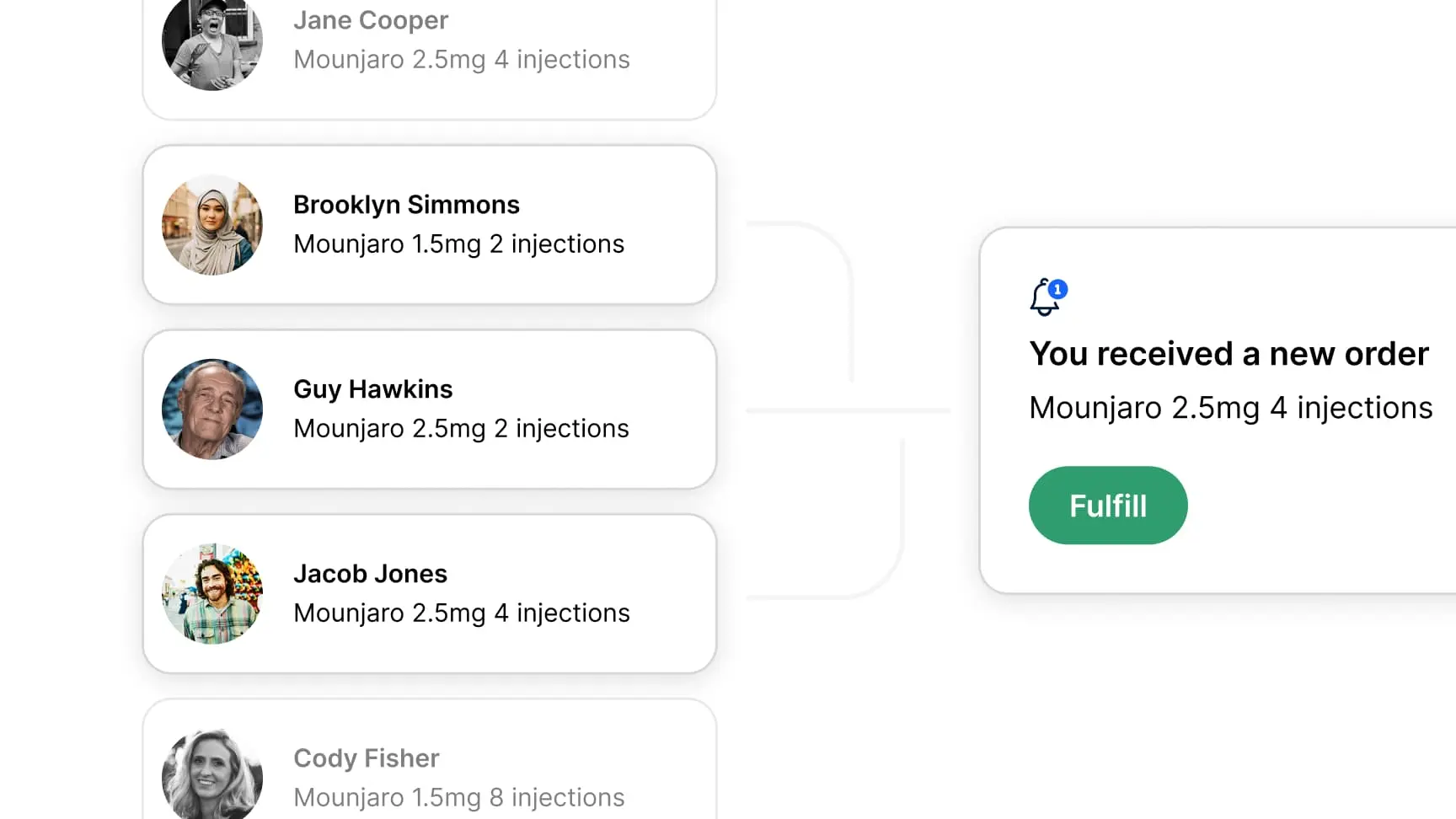
Task: Click Jane Cooper's Mounjaro 2.5mg 4 injections text
Action: [461, 60]
